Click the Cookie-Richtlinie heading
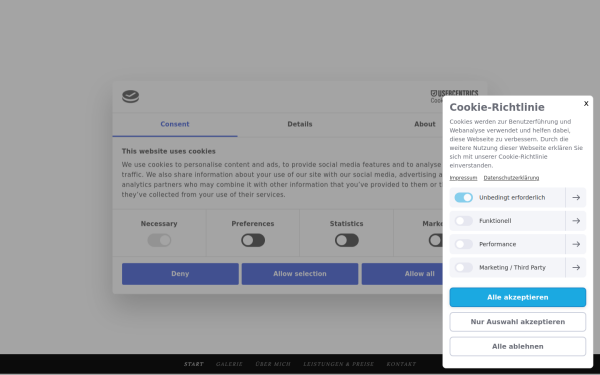 pos(497,107)
